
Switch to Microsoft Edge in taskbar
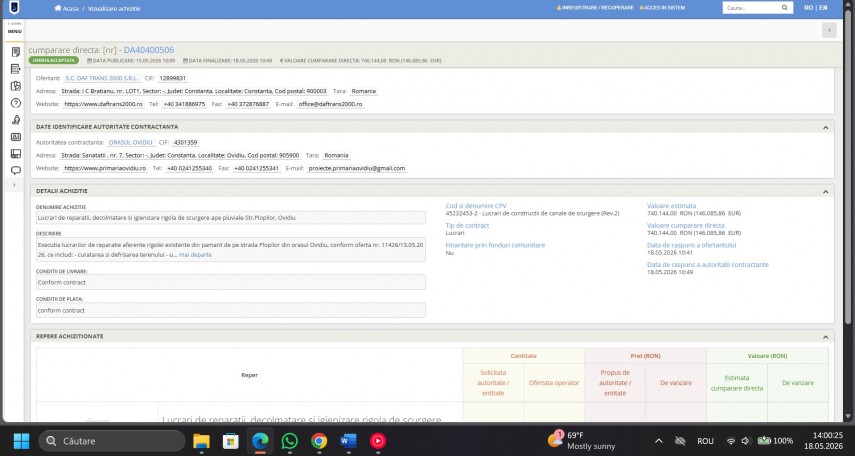pos(260,441)
